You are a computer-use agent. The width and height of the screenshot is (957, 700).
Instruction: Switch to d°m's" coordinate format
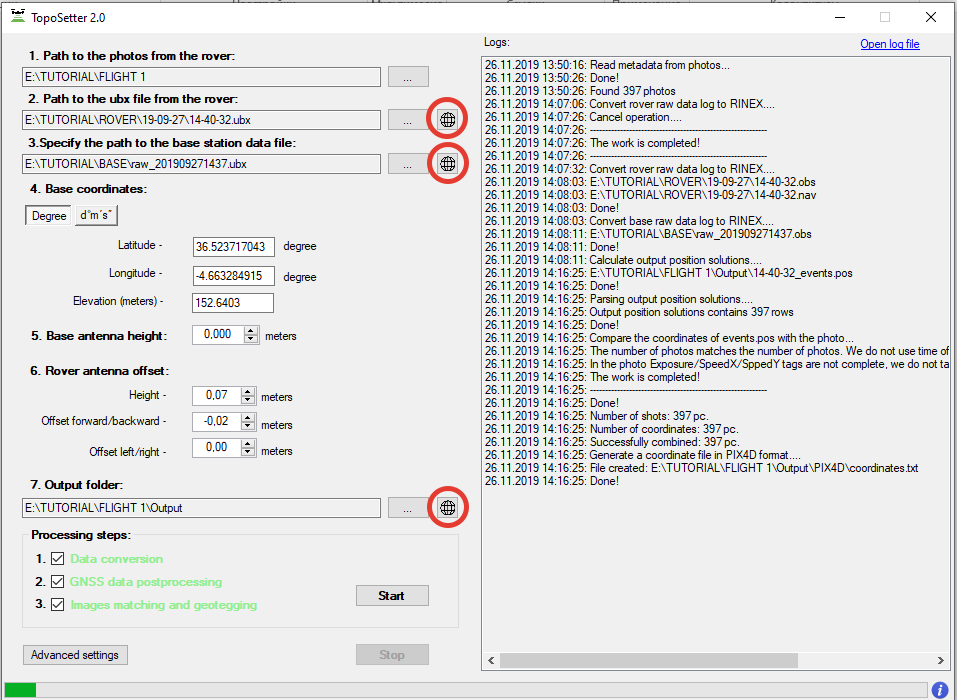tap(96, 216)
